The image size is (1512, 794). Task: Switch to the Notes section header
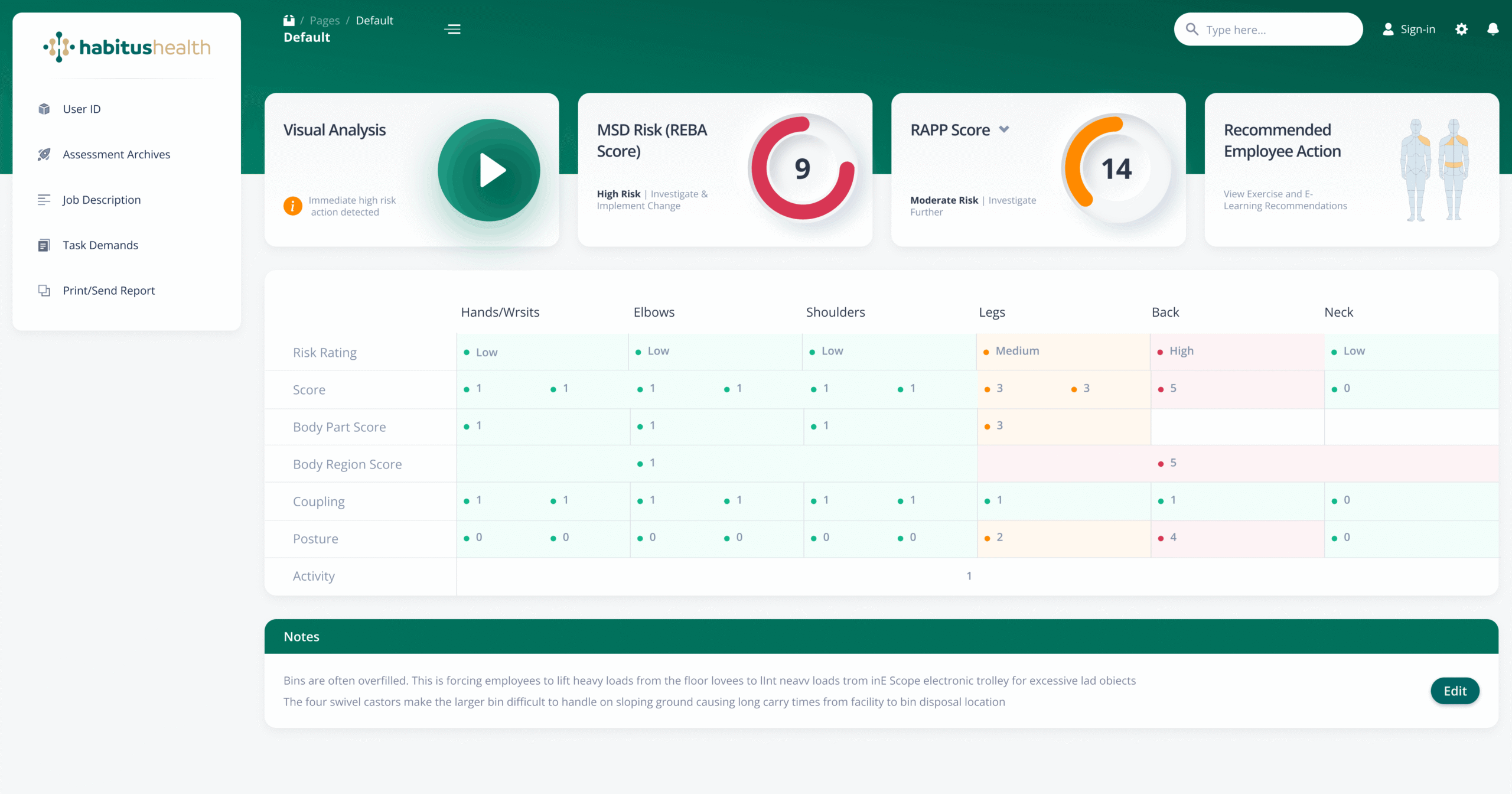[x=301, y=636]
